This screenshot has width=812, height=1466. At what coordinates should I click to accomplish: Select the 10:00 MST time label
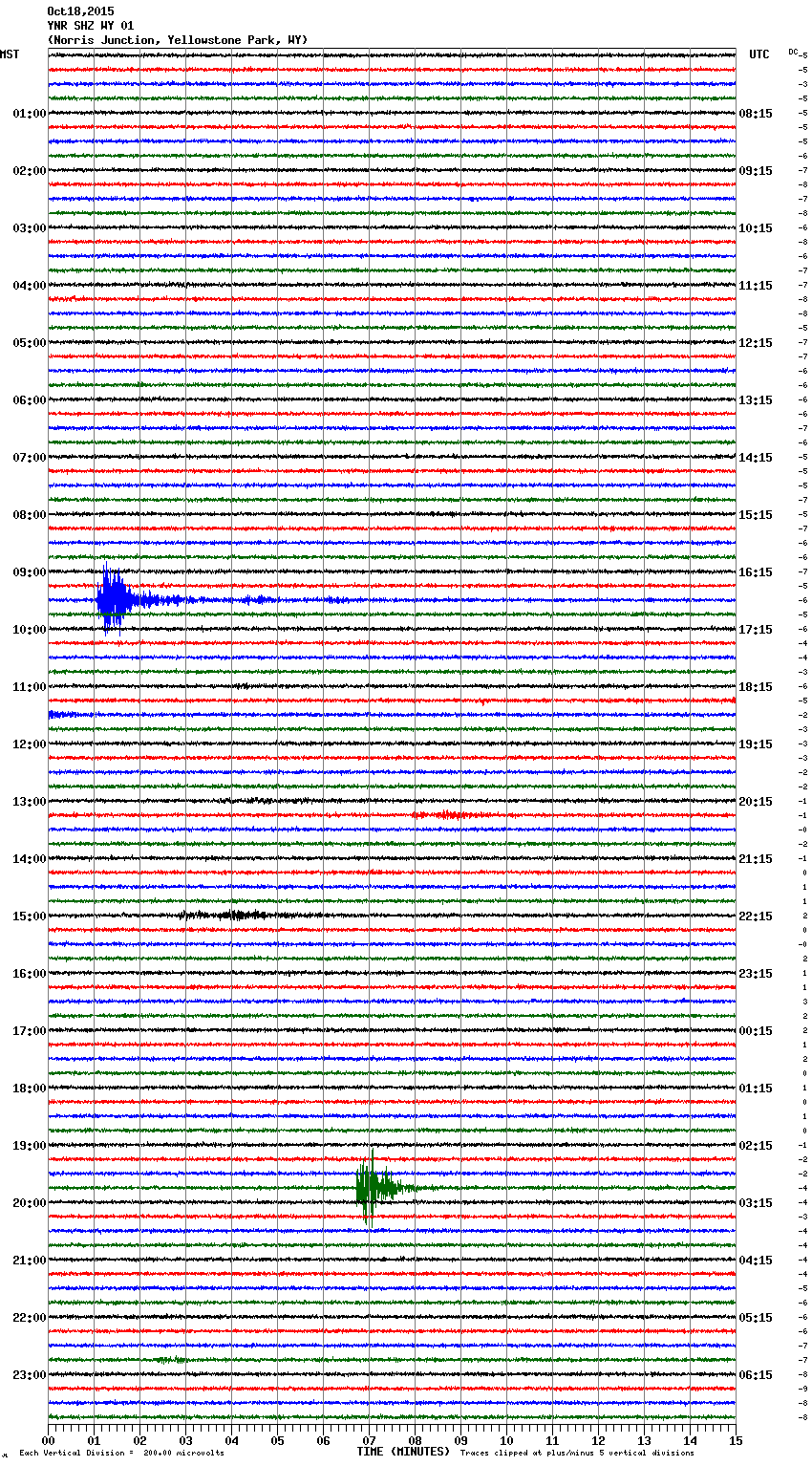(29, 630)
